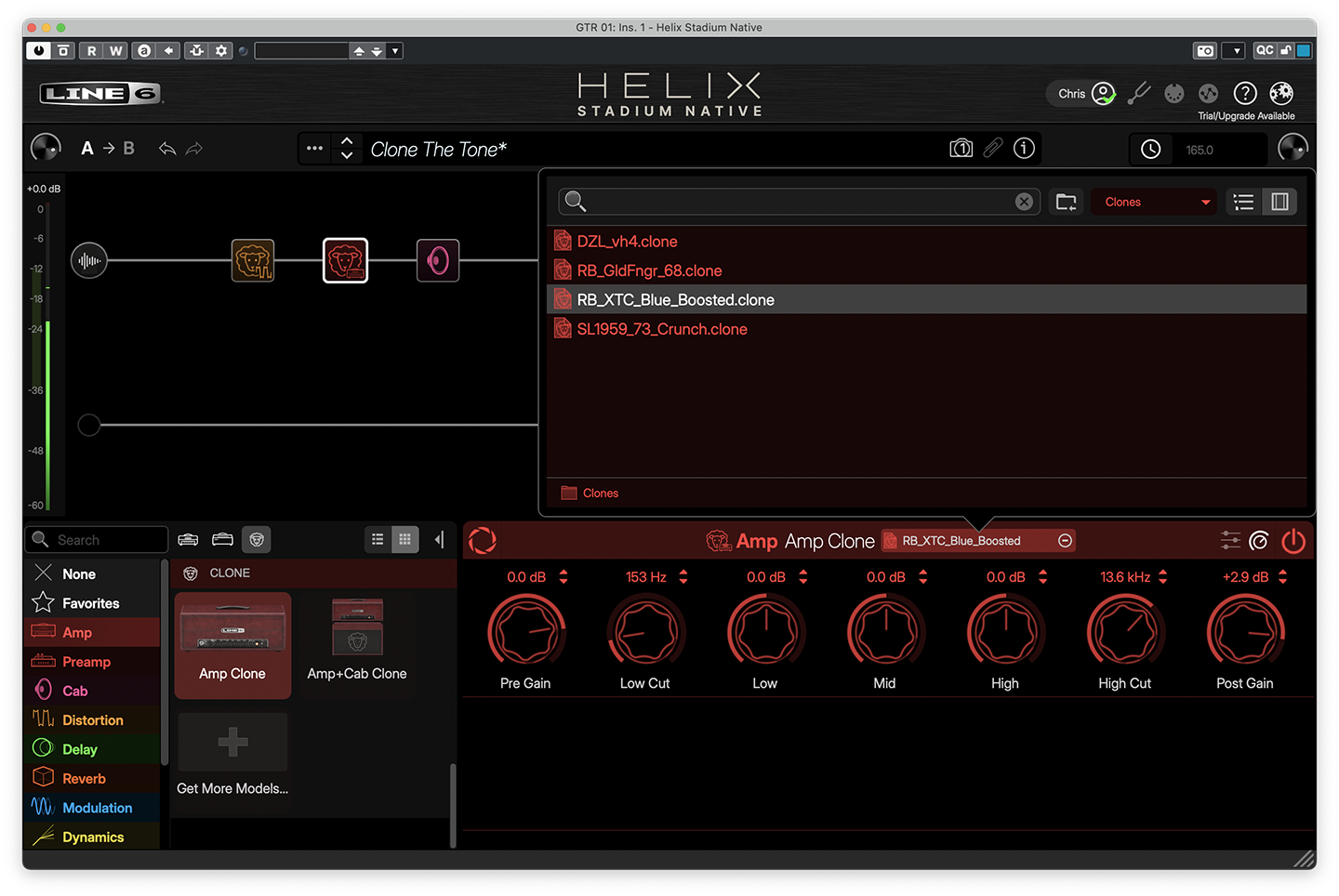The image size is (1339, 896).
Task: Click the Low Cut knob
Action: click(645, 632)
